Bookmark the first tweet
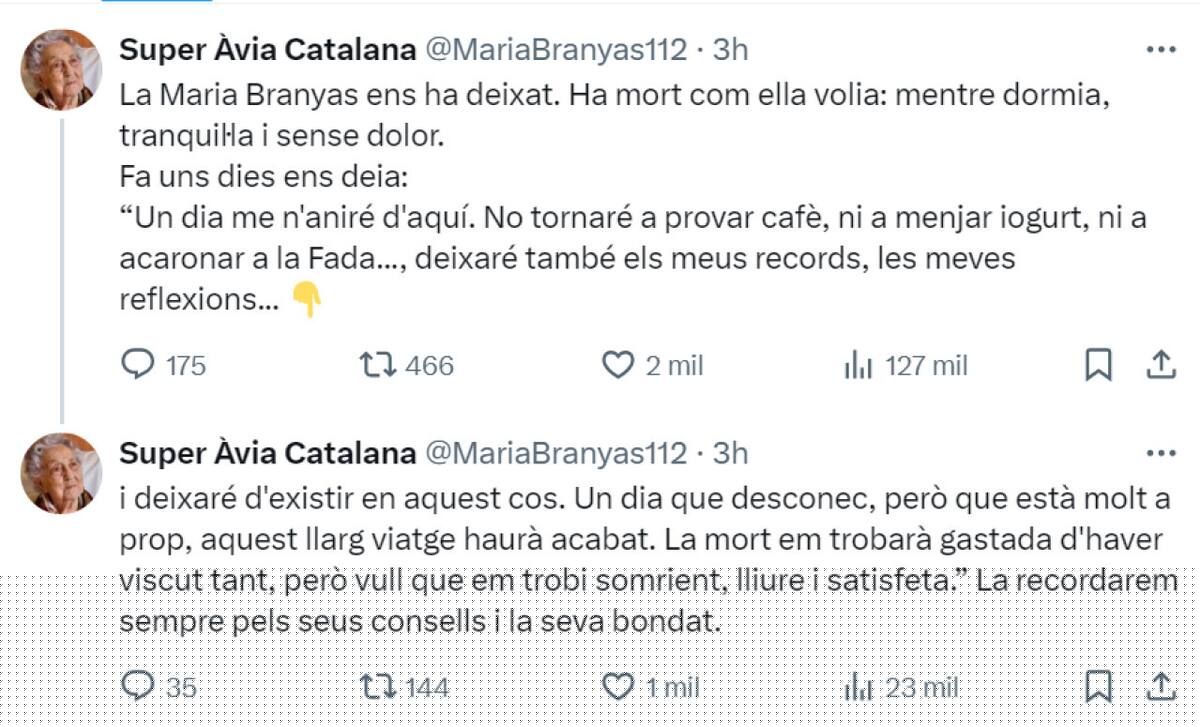This screenshot has width=1200, height=727. [1099, 366]
